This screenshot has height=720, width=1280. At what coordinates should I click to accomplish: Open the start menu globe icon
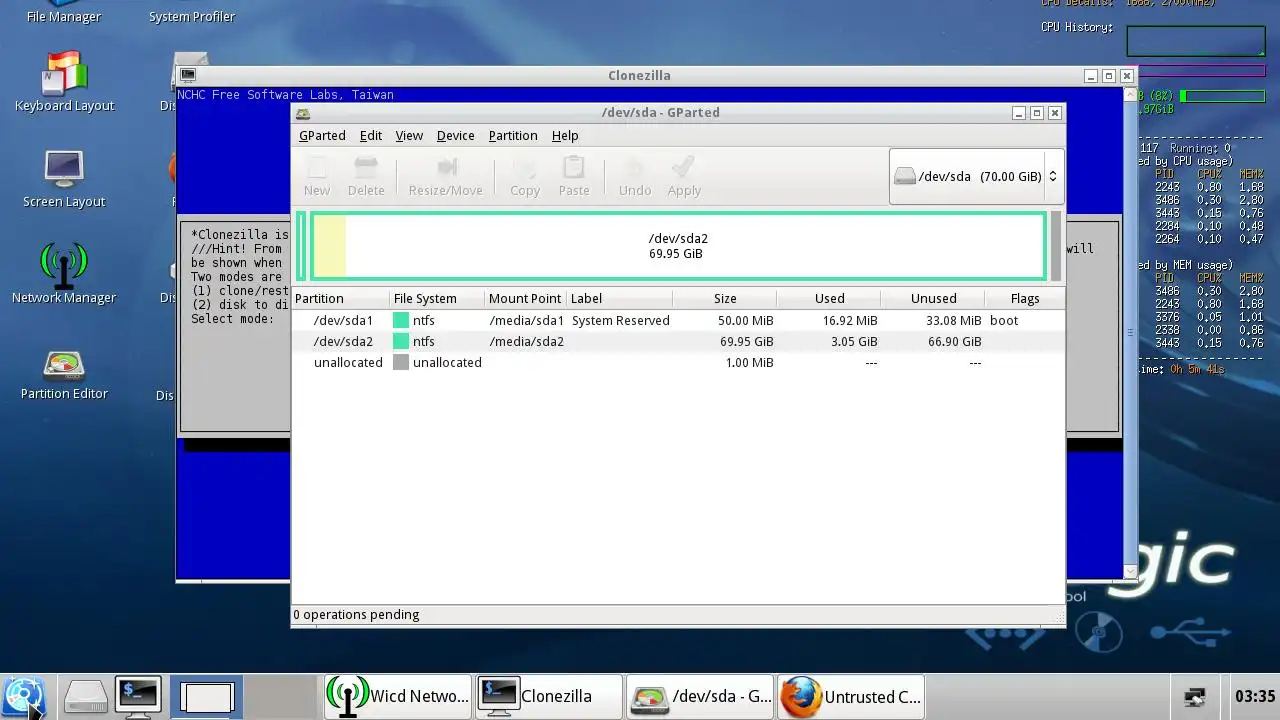tap(24, 696)
